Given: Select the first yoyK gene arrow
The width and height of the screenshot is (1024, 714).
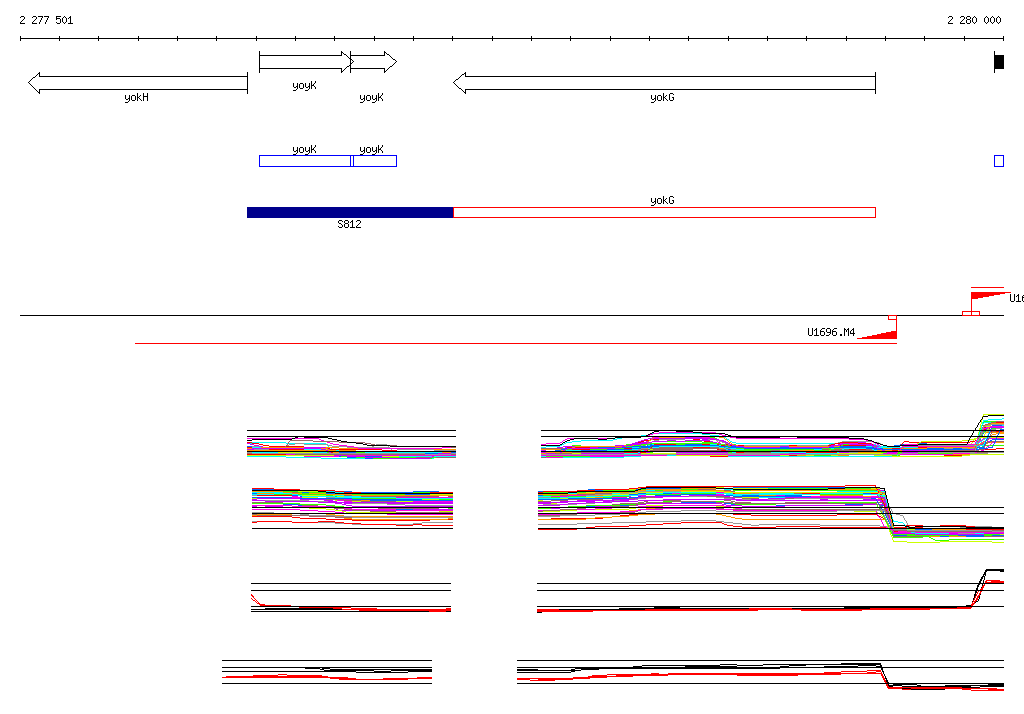Looking at the screenshot, I should point(306,62).
